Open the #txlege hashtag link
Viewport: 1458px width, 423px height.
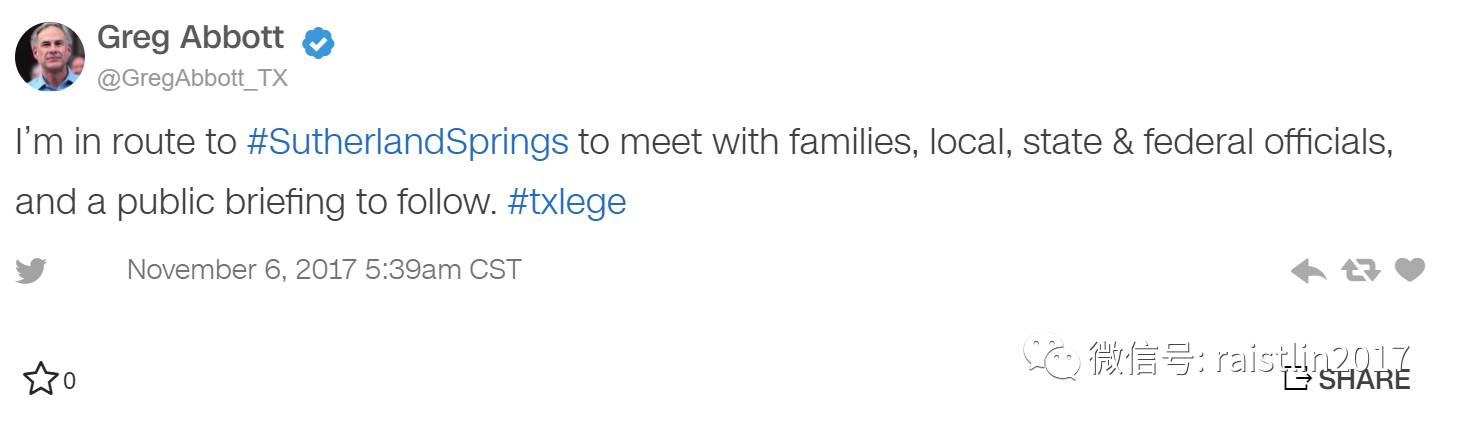coord(567,202)
